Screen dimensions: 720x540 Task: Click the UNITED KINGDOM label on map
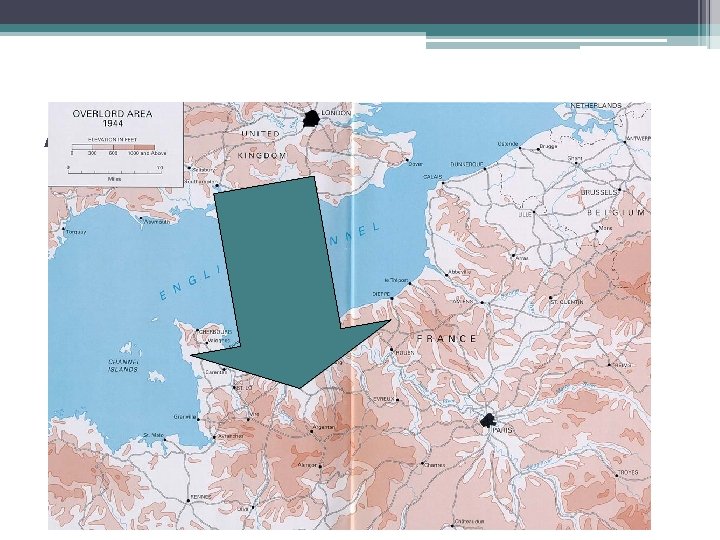coord(261,145)
